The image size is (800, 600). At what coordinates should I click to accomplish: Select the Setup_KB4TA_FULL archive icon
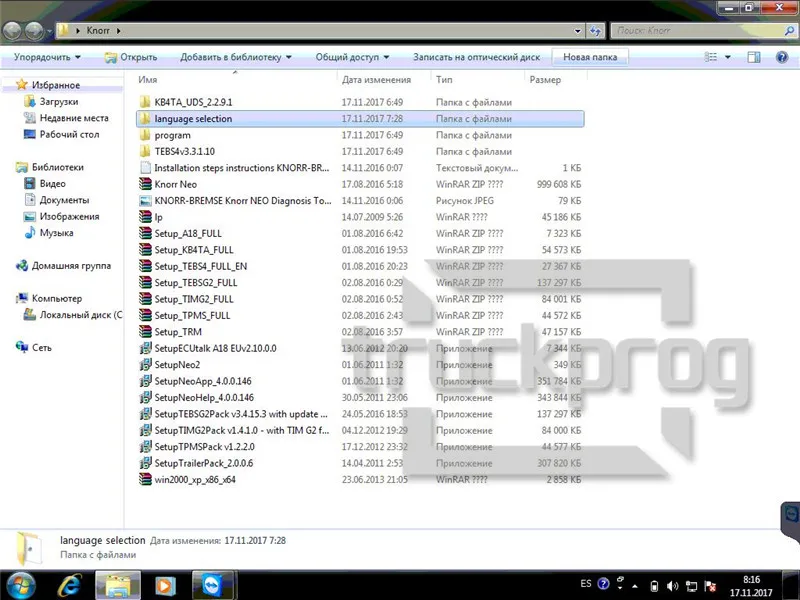point(145,249)
